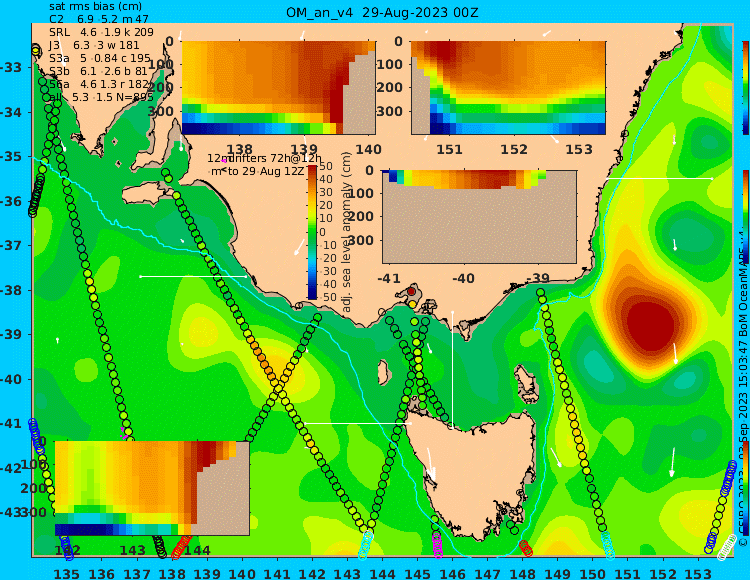
Task: Click the colorbar tick labeled 50
Action: pos(326,166)
